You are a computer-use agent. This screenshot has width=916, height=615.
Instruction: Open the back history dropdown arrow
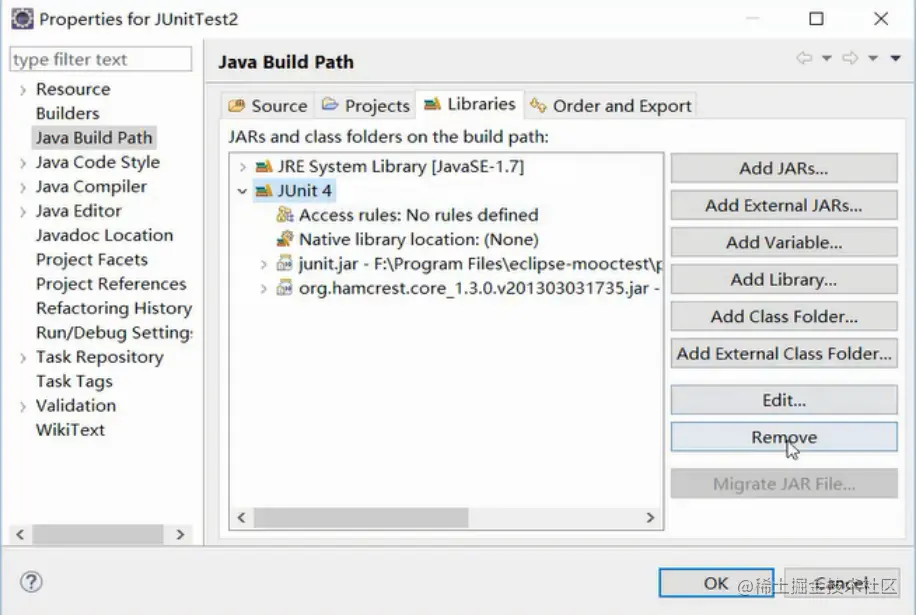[x=827, y=58]
